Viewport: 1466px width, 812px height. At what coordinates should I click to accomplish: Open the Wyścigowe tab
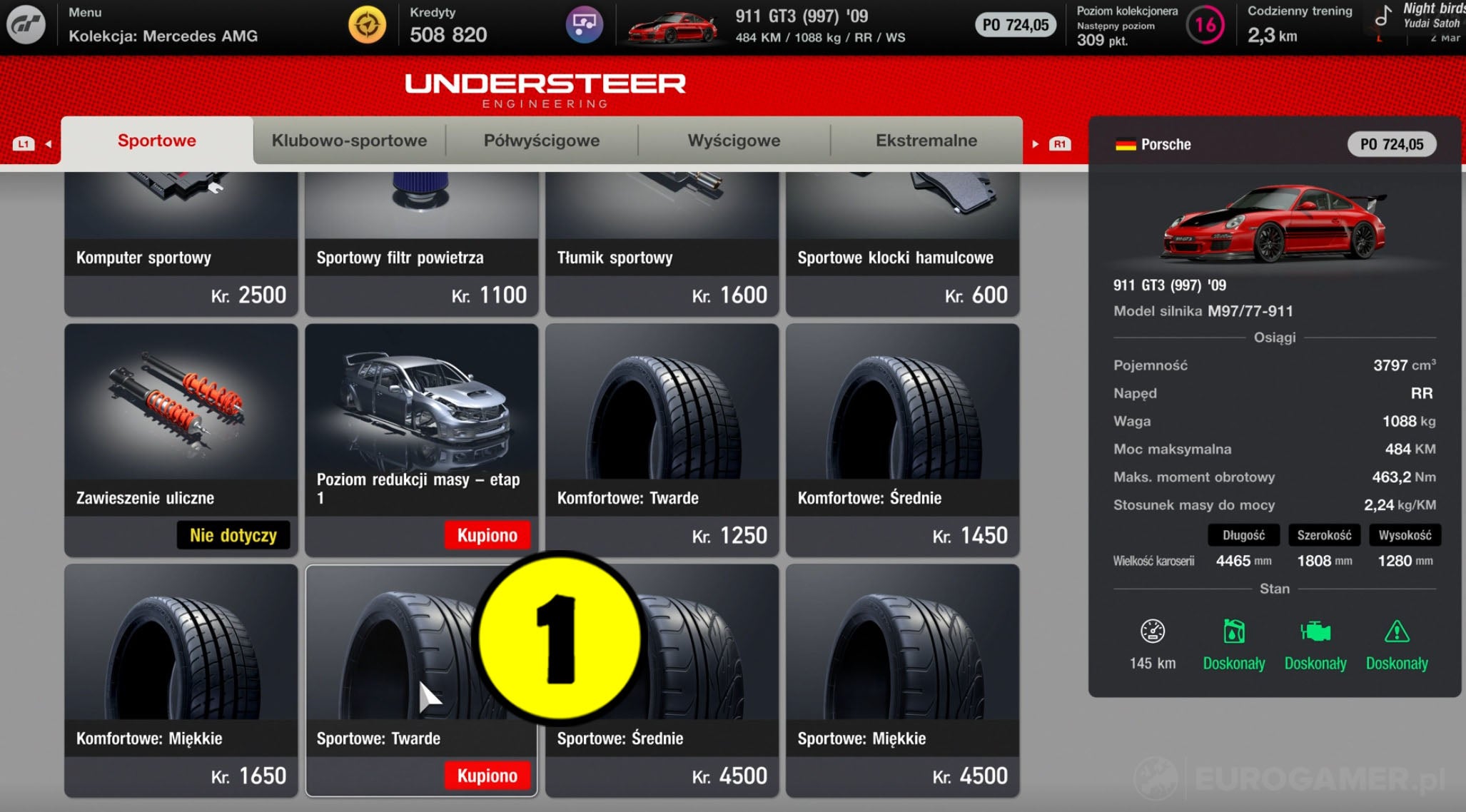click(x=734, y=141)
